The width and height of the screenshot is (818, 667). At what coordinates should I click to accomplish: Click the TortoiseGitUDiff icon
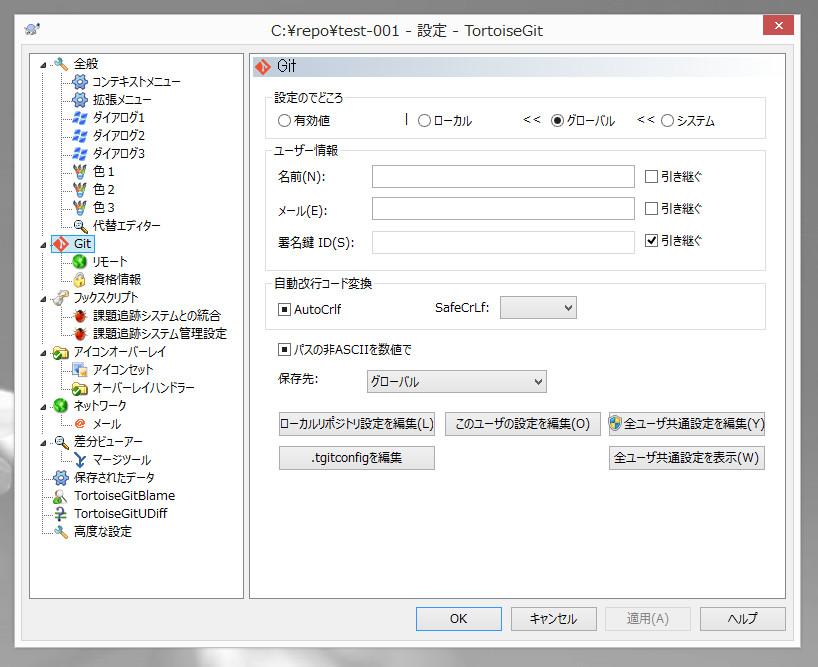[61, 514]
